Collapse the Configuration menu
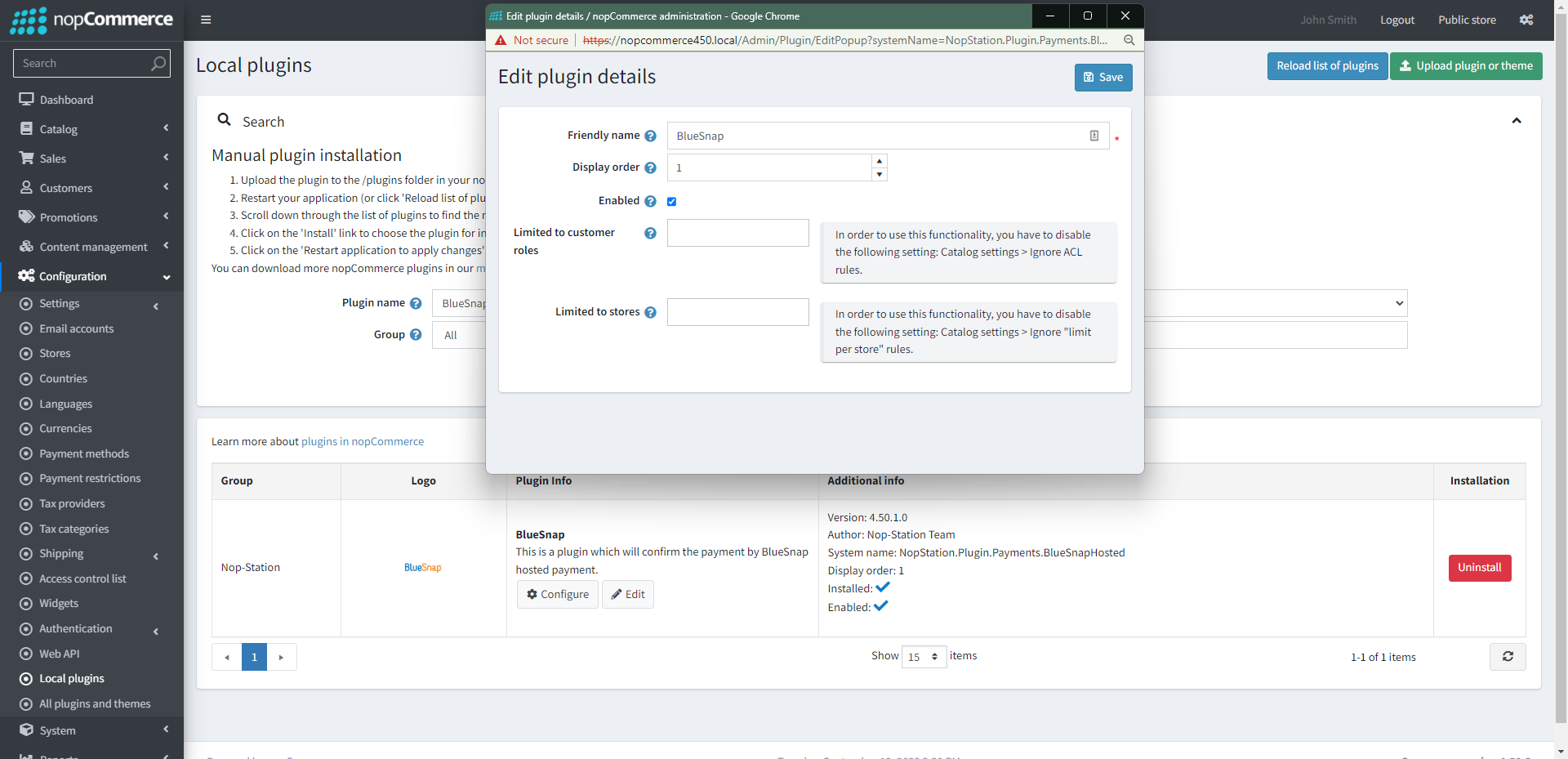 (x=91, y=276)
